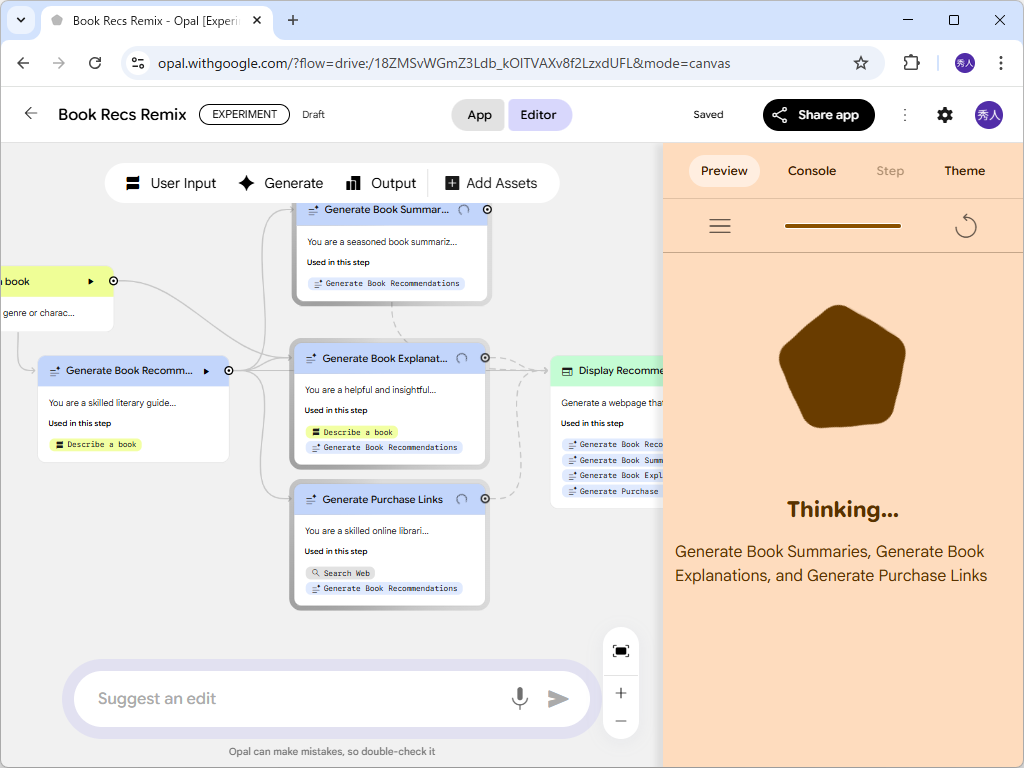Send the suggested edit arrow

(x=558, y=699)
